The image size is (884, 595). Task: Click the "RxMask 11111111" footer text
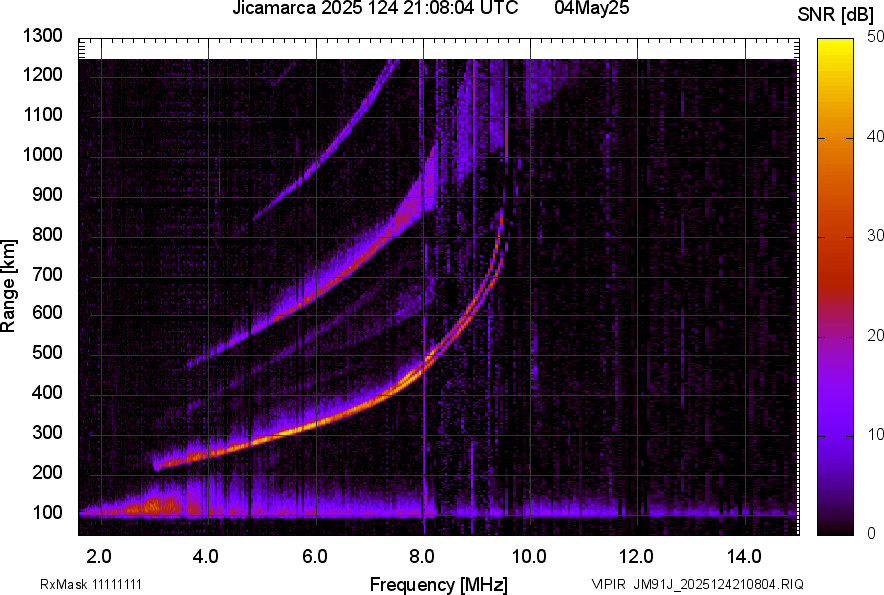[91, 584]
